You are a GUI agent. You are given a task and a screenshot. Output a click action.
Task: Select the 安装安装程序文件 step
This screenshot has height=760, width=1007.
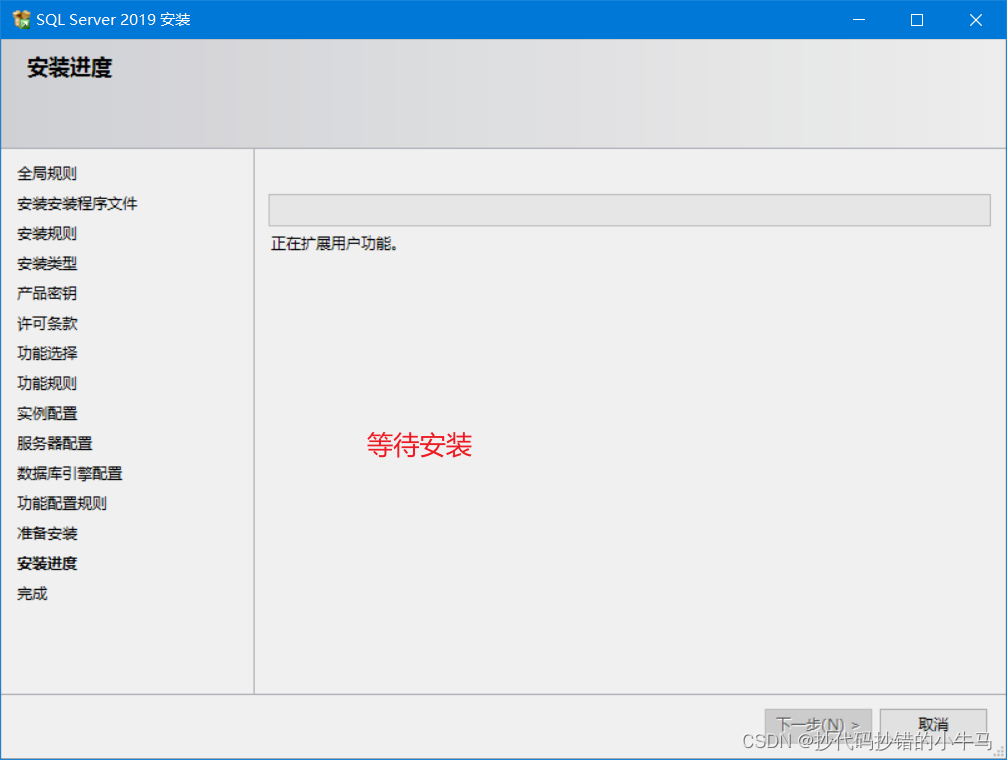(x=77, y=204)
